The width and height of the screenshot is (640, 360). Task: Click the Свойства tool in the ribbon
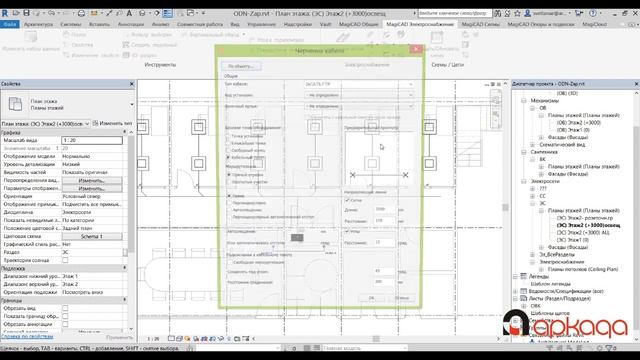[x=78, y=45]
